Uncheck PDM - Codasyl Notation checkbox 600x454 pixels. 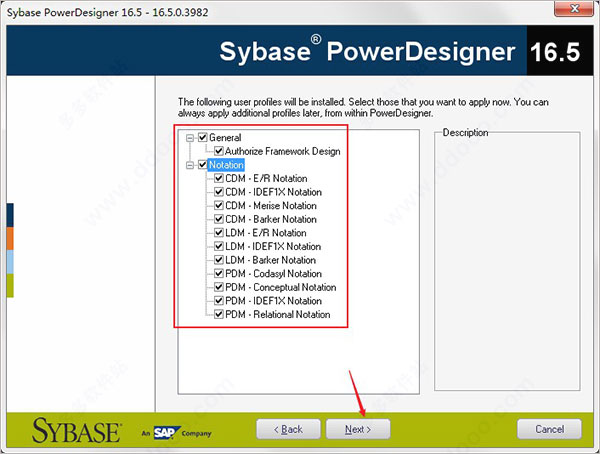(x=218, y=273)
